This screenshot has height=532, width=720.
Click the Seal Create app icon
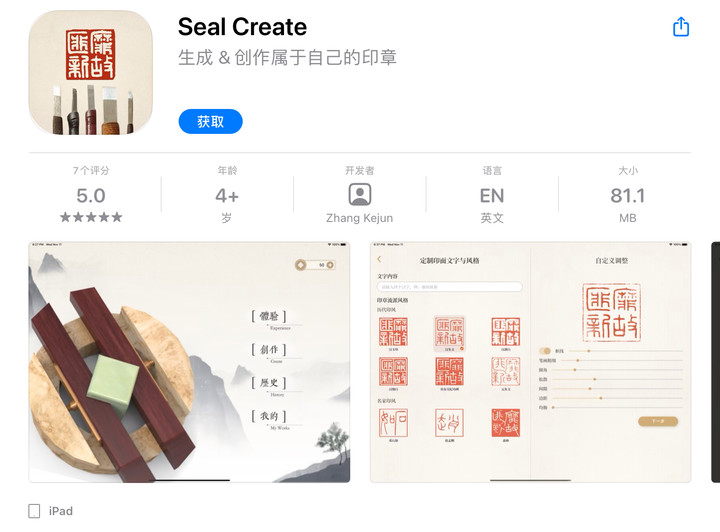click(90, 73)
